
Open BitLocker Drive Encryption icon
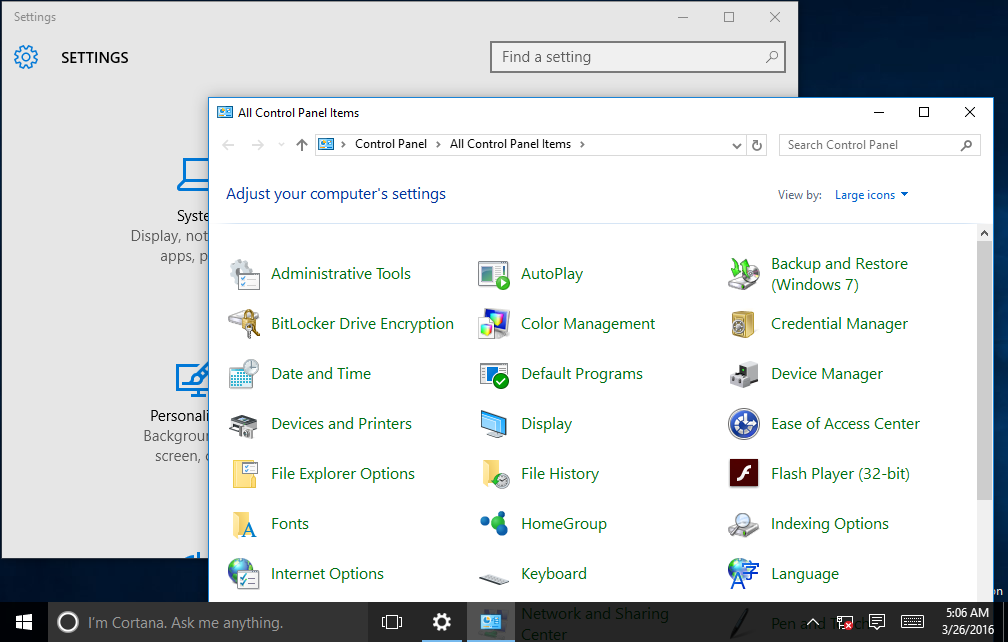(244, 324)
